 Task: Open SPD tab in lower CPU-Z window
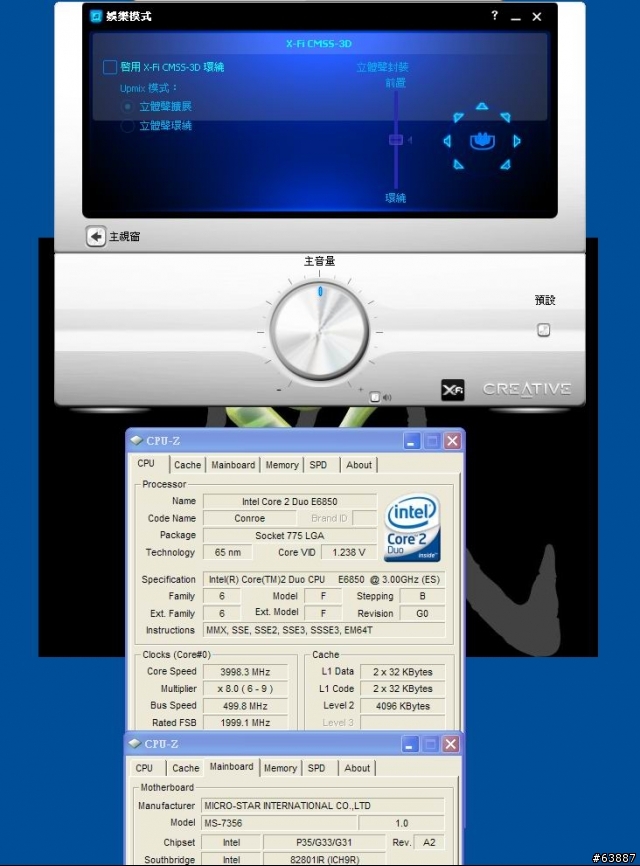[x=316, y=768]
